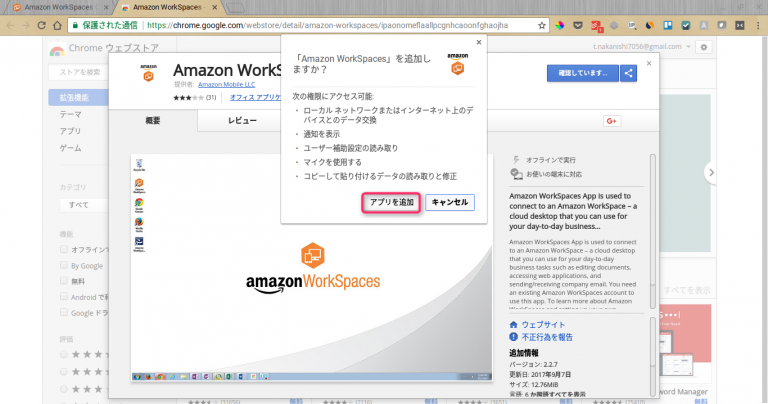Screen dimensions: 768x404
Task: Open the ウェブサイト link
Action: (x=543, y=325)
